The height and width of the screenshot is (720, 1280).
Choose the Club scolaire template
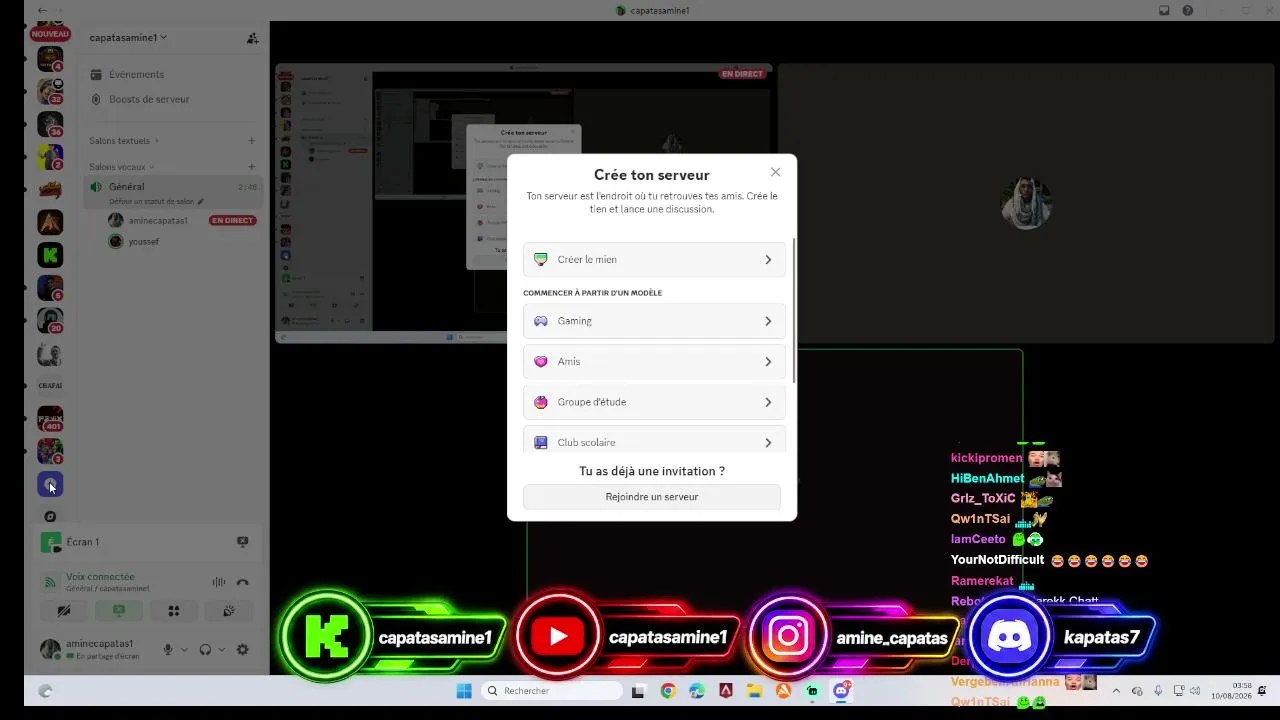654,442
